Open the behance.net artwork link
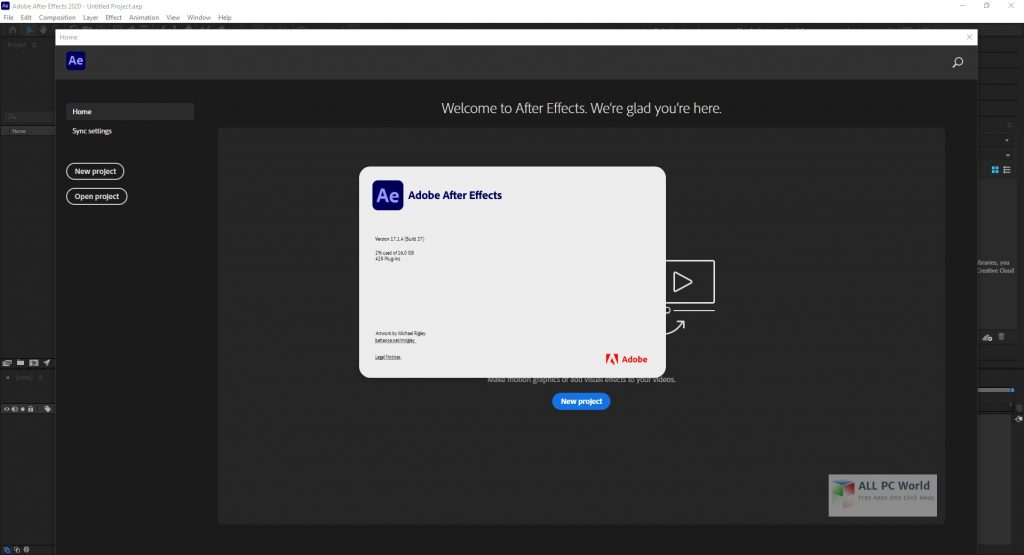The height and width of the screenshot is (555, 1024). [x=395, y=340]
